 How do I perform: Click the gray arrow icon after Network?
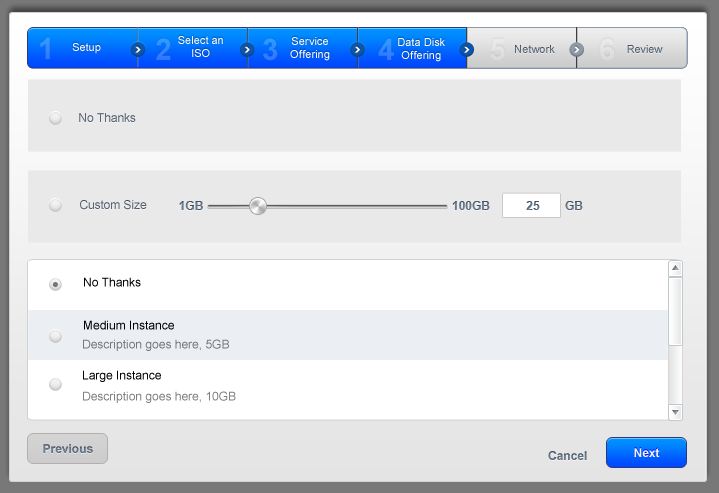pos(576,49)
